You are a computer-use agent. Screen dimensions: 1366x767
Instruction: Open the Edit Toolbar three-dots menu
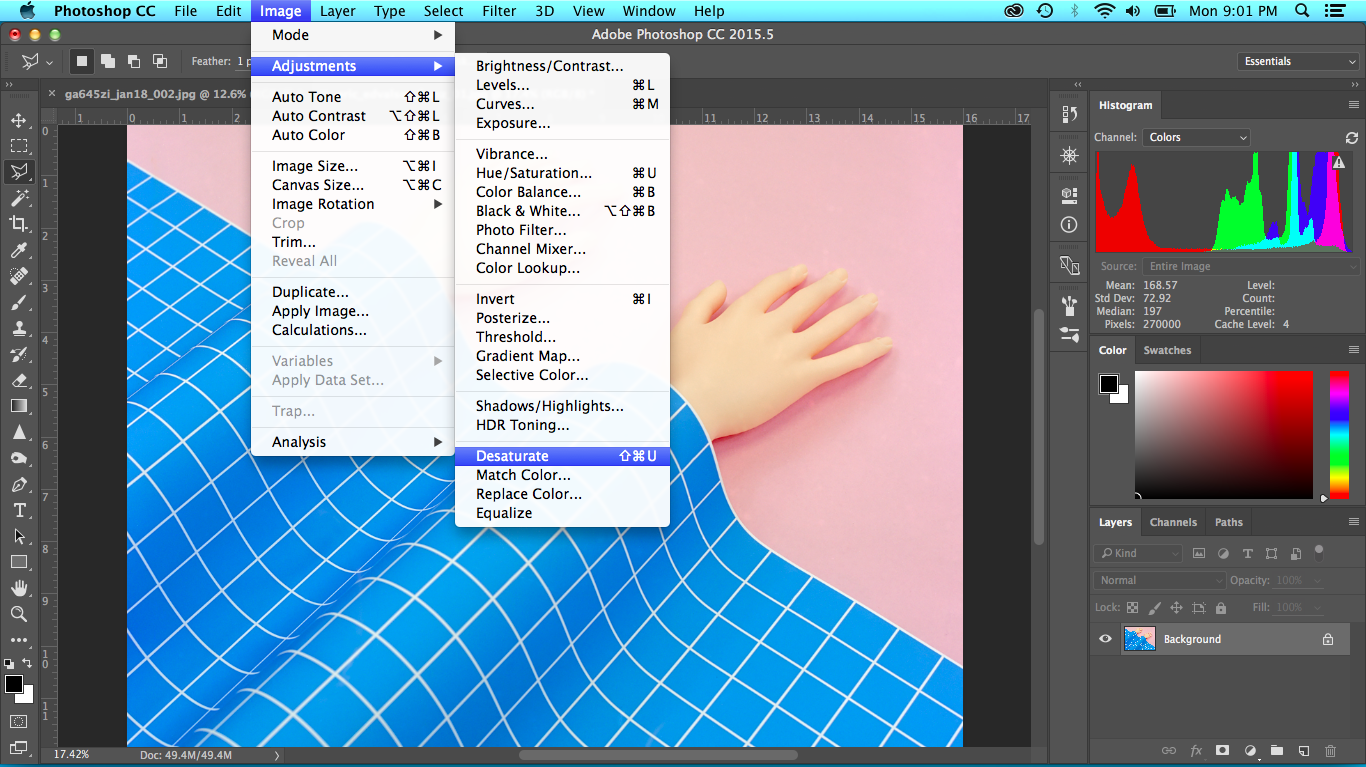[19, 639]
